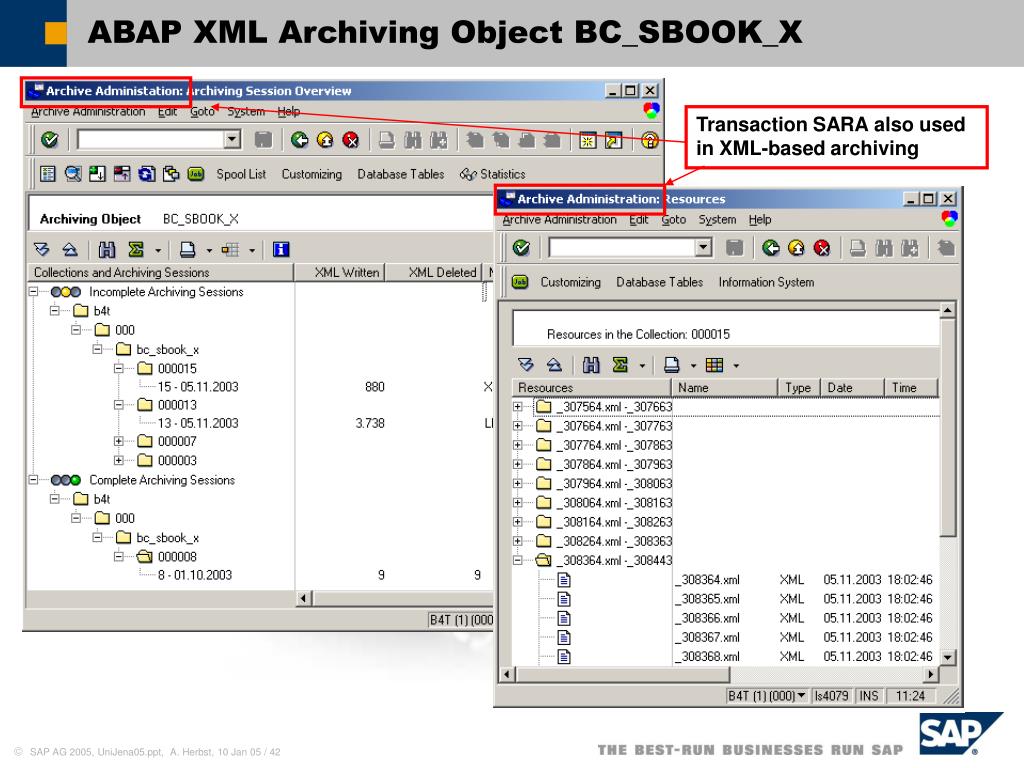Click Find binoculars in Resources list toolbar
Viewport: 1024px width, 768px height.
coord(591,365)
